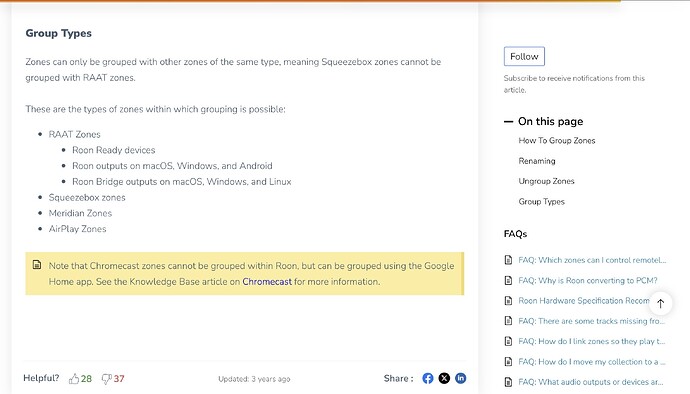Viewport: 690px width, 394px height.
Task: Jump to Renaming section
Action: (537, 161)
